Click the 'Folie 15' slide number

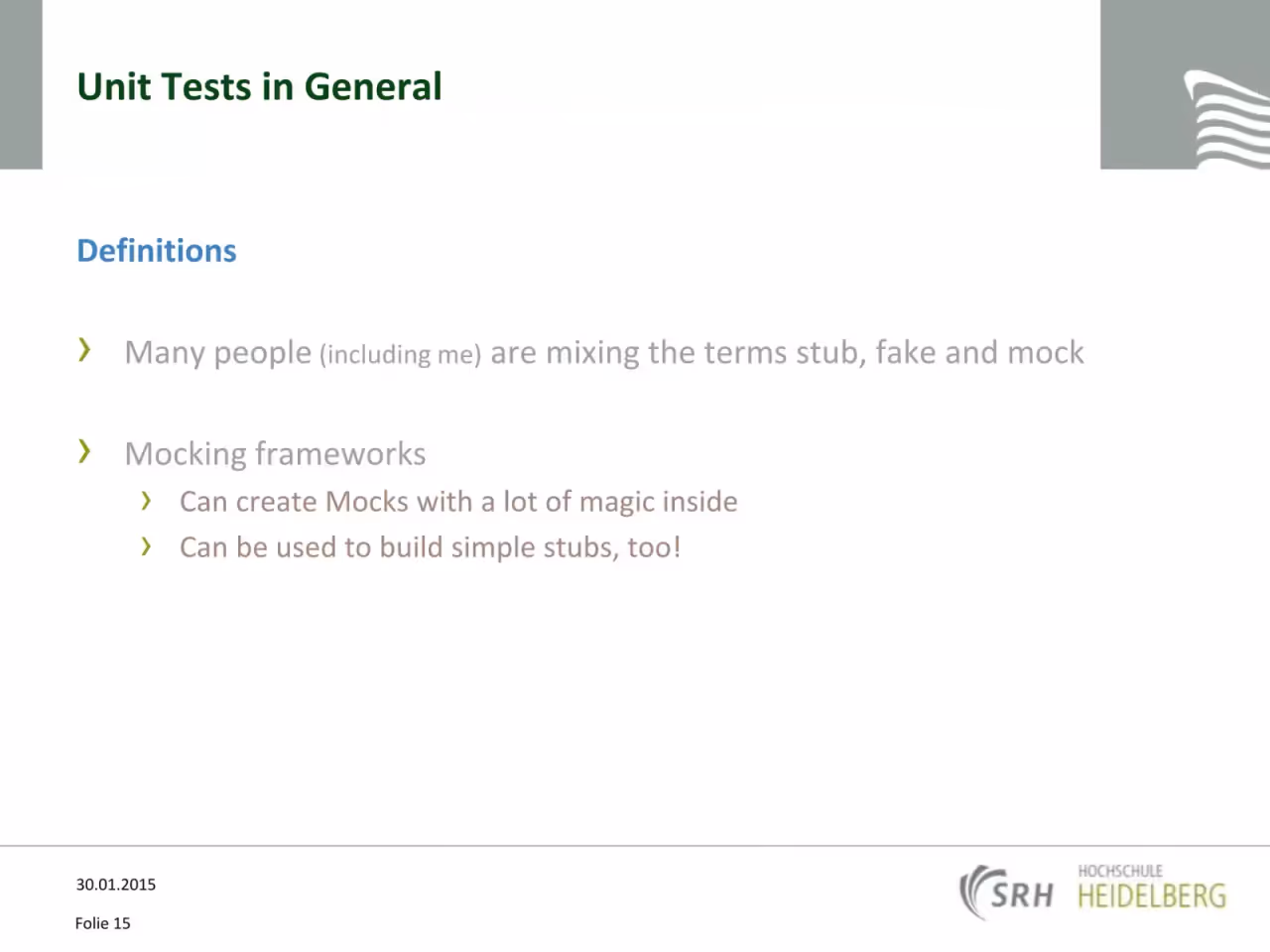pyautogui.click(x=102, y=923)
